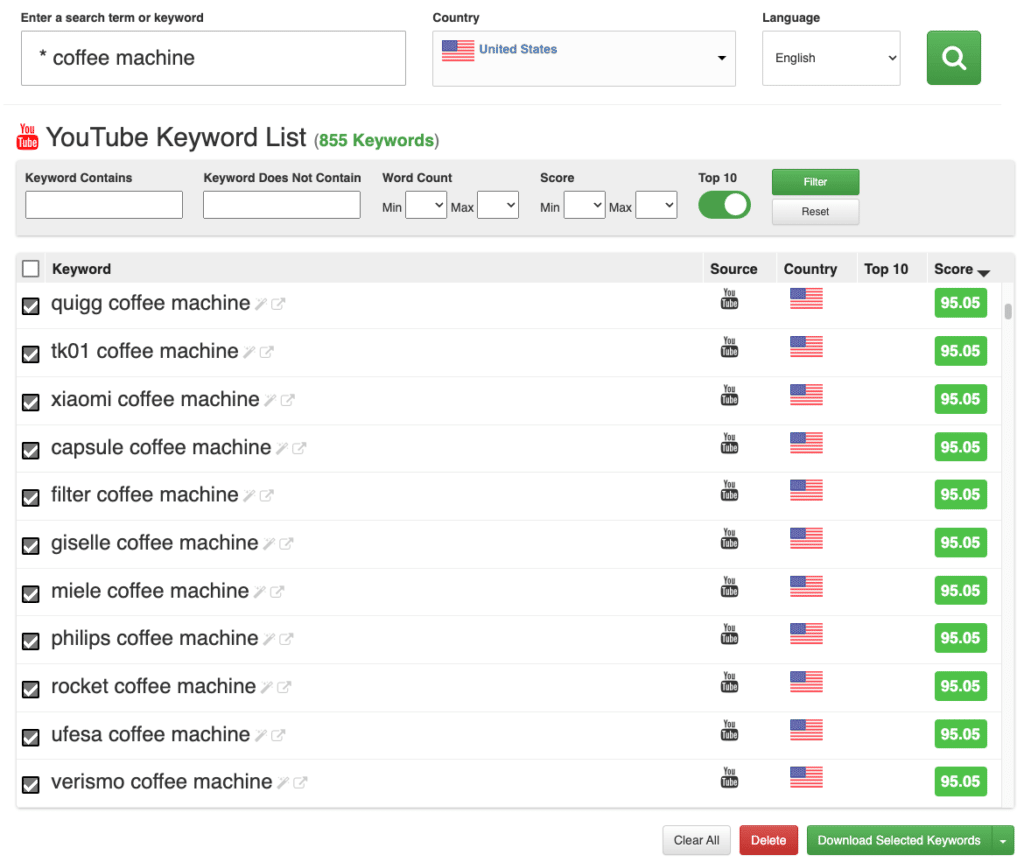
Task: Click edit pencil icon for tk01 coffee machine
Action: 249,352
